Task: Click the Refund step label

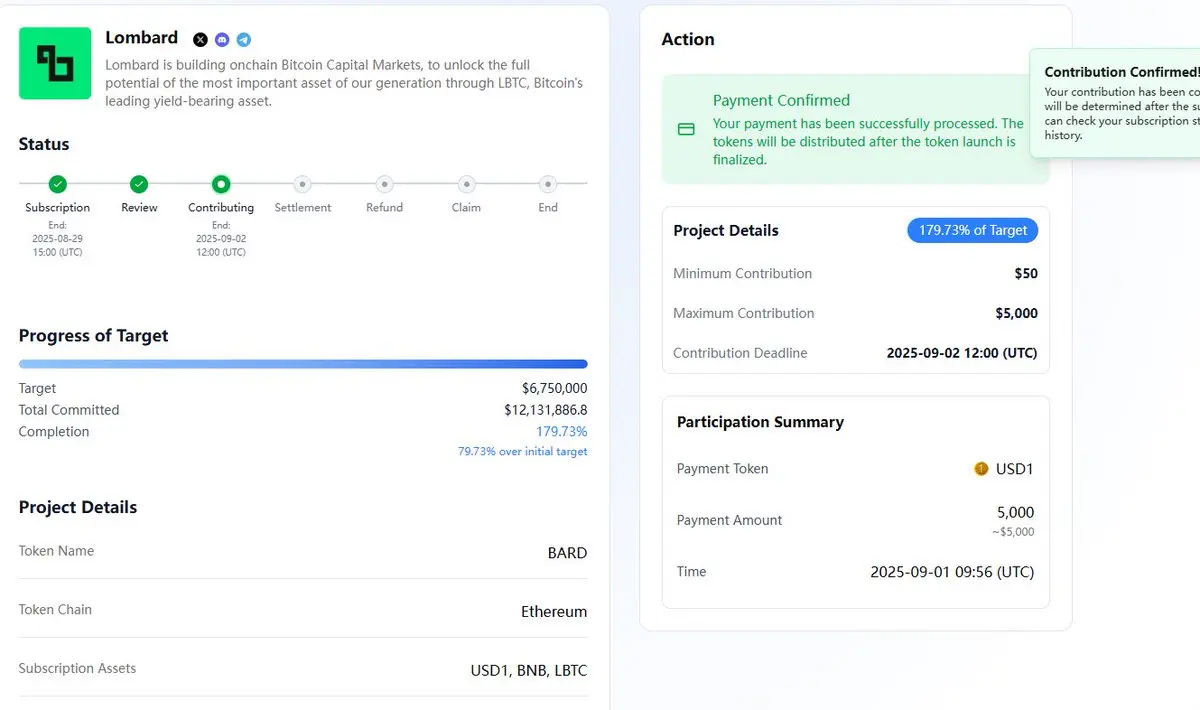Action: (384, 208)
